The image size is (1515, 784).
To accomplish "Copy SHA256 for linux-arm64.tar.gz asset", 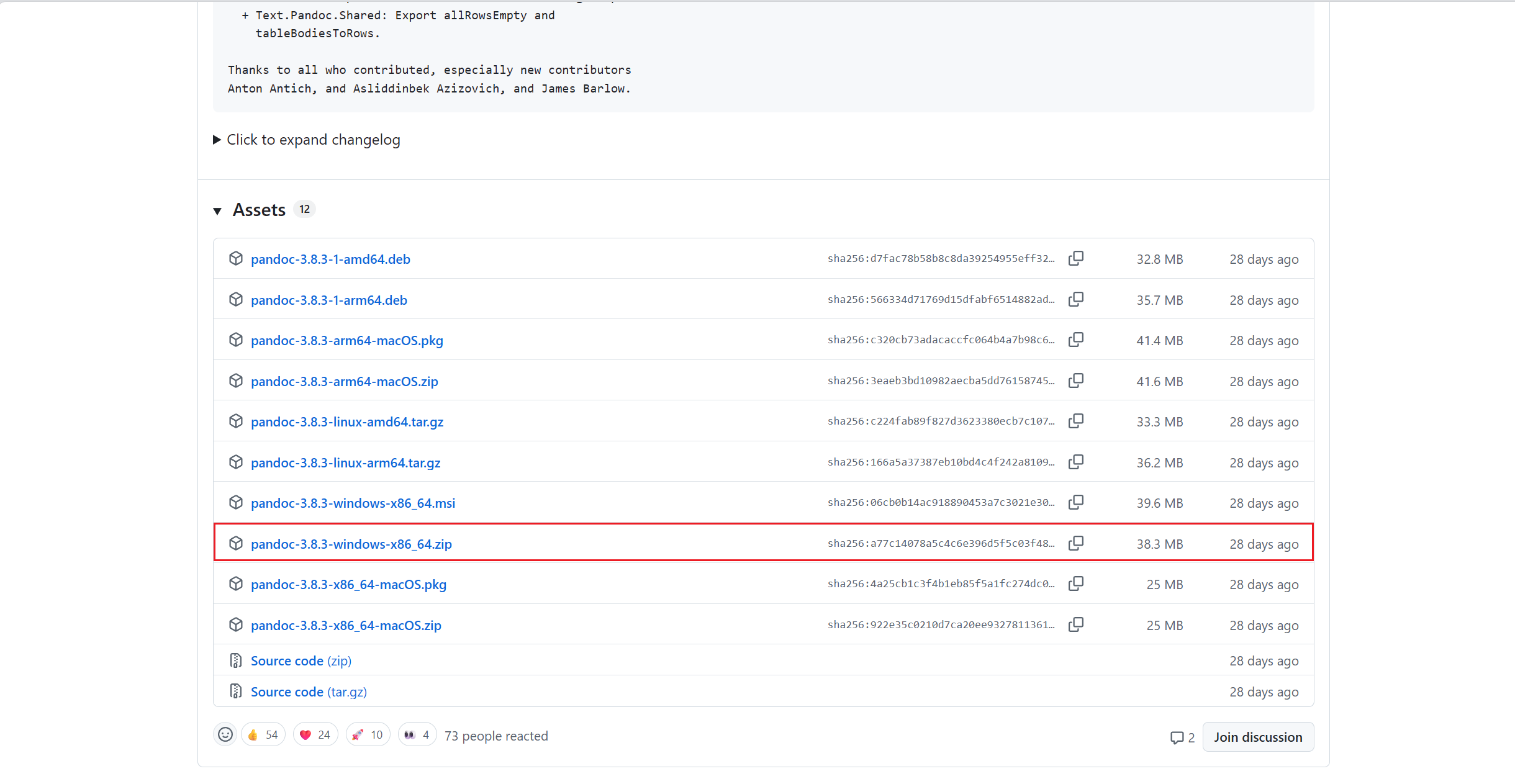I will 1076,462.
